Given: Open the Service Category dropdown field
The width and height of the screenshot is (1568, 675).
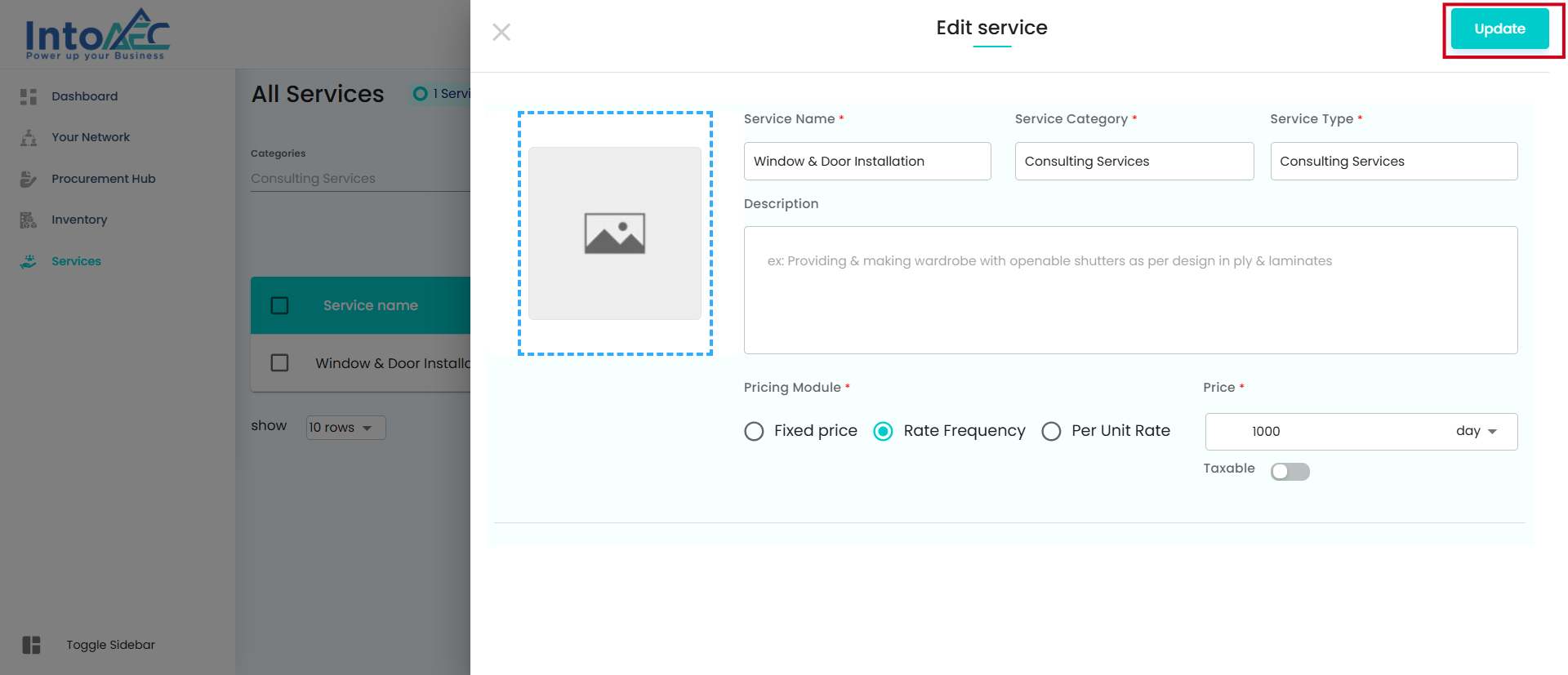Looking at the screenshot, I should pos(1134,162).
